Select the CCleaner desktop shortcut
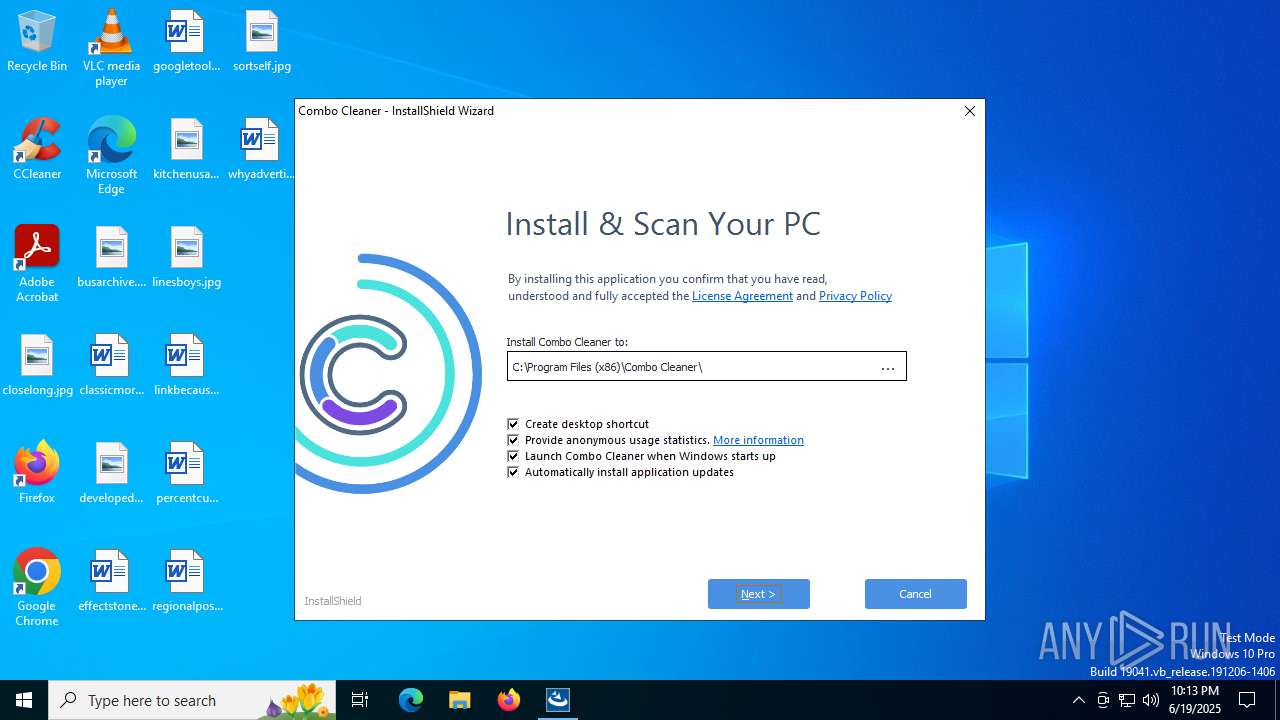Screen dimensions: 1280x720 click(37, 149)
